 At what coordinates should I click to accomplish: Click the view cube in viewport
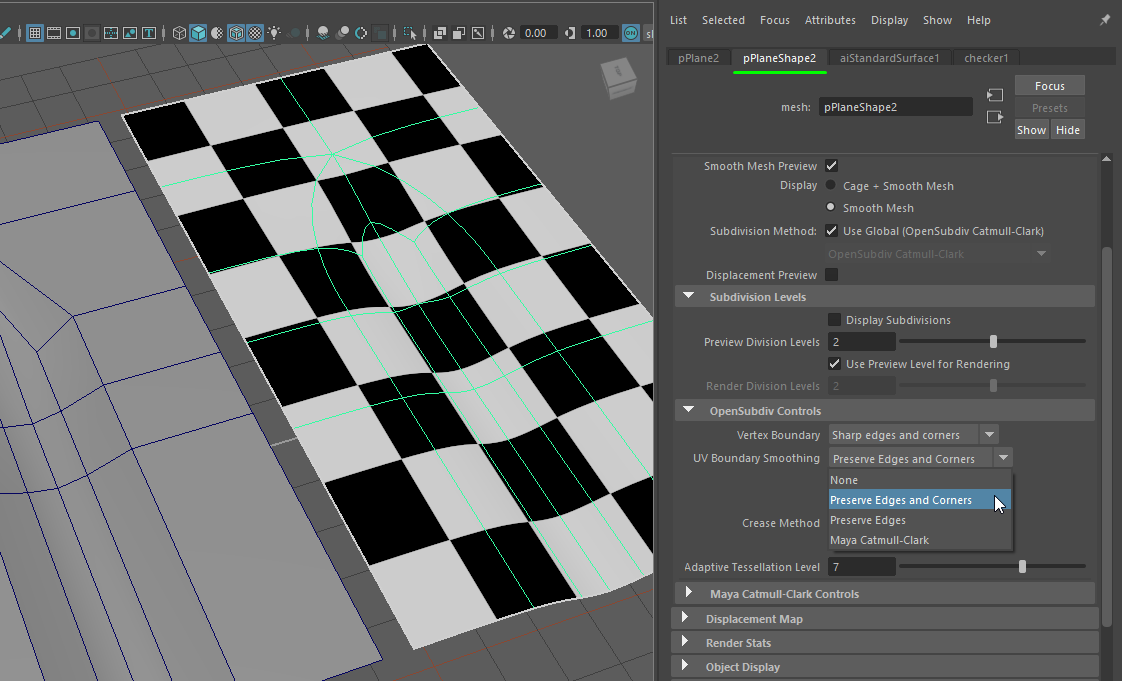coord(618,78)
